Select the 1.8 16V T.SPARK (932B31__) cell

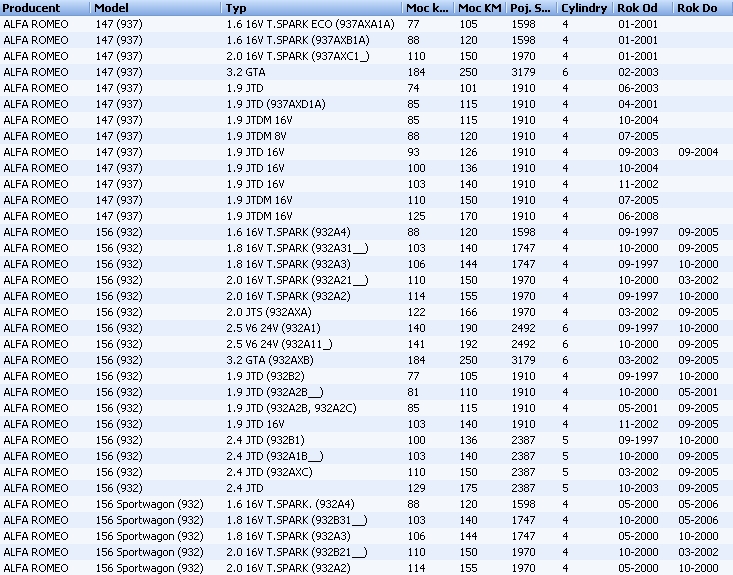click(x=297, y=520)
